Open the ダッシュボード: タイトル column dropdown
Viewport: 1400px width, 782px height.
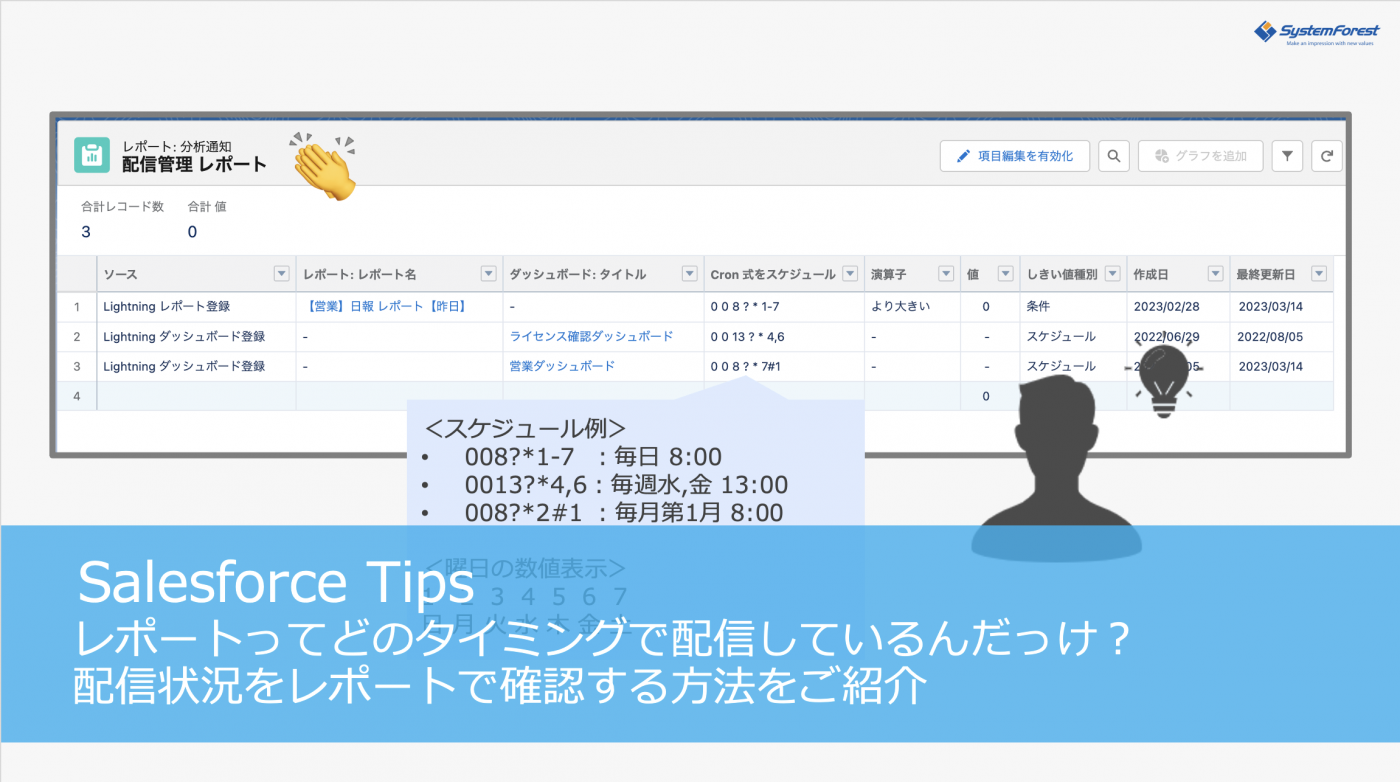point(689,274)
